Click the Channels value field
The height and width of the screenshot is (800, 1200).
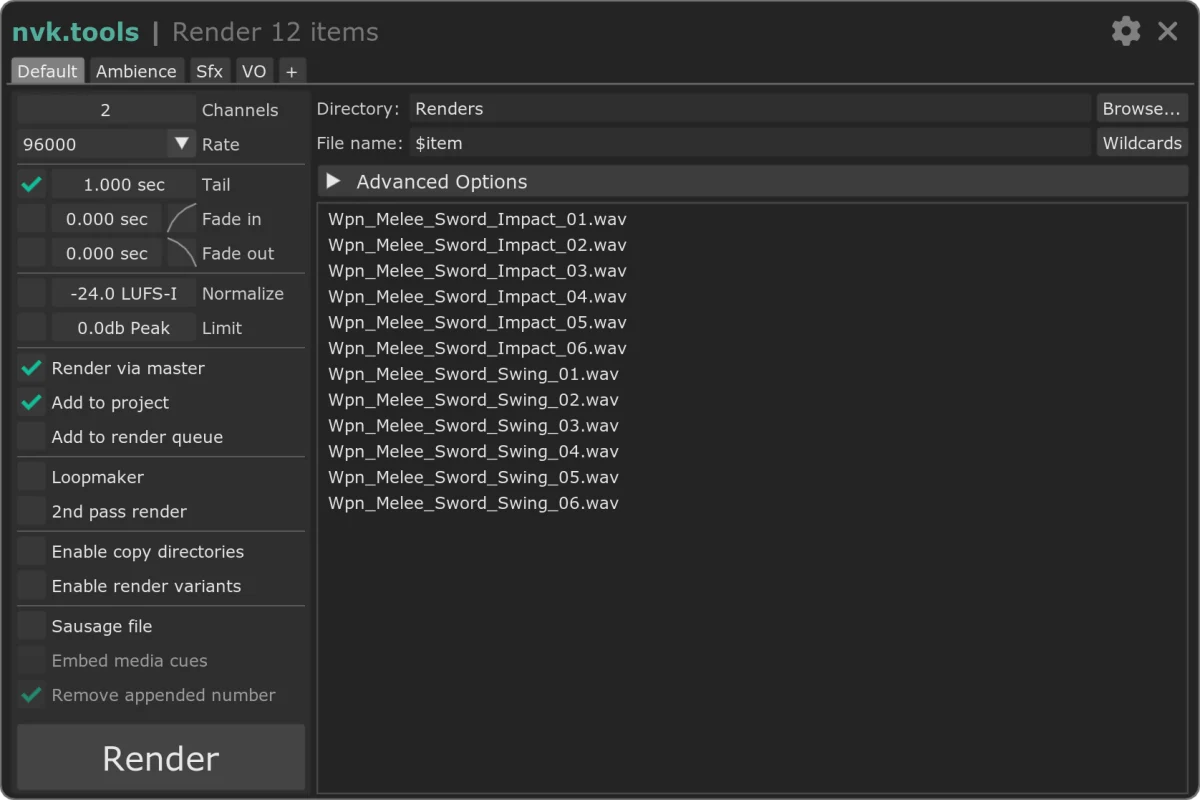106,110
